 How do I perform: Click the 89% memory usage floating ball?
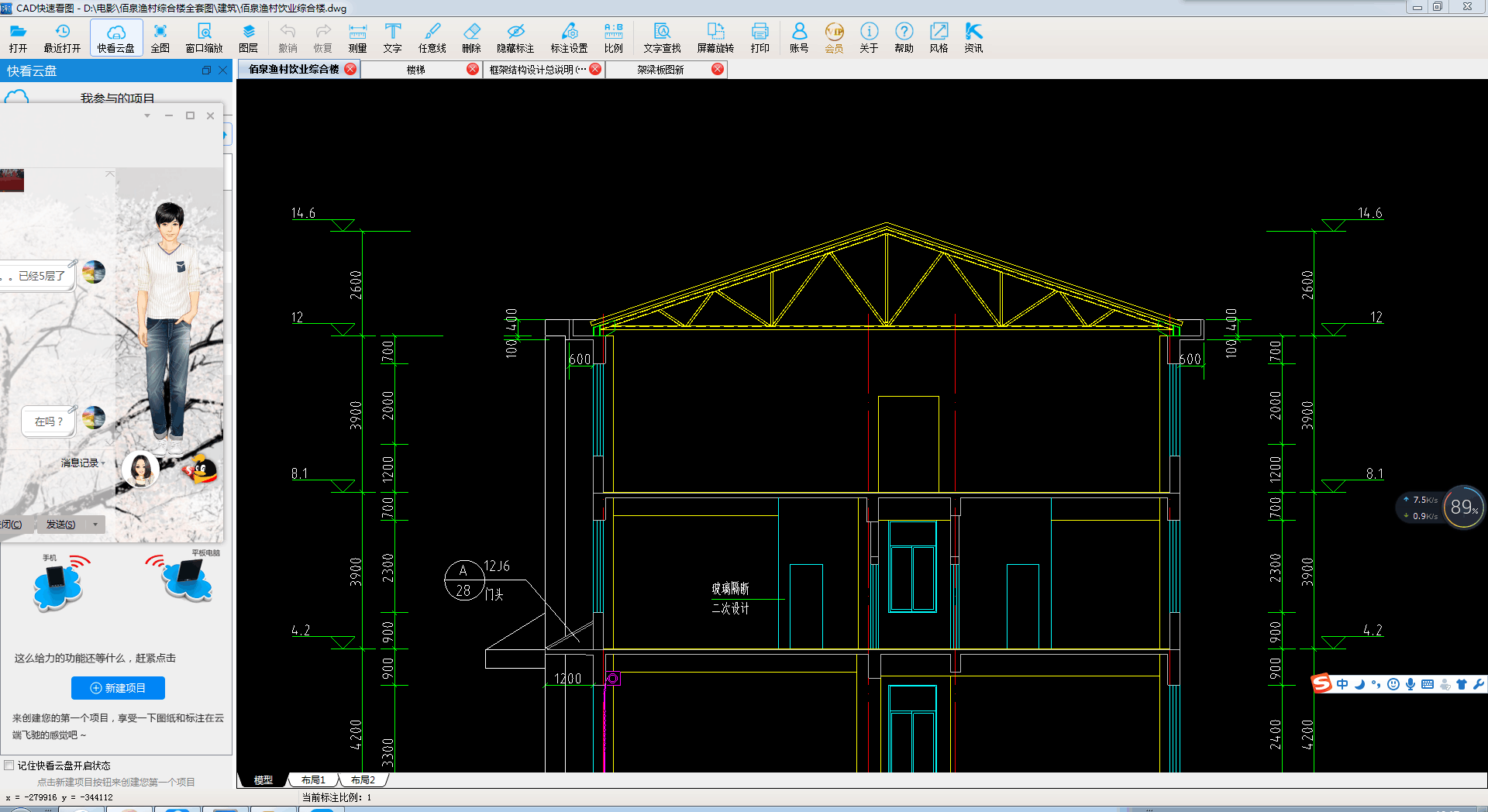(1463, 507)
